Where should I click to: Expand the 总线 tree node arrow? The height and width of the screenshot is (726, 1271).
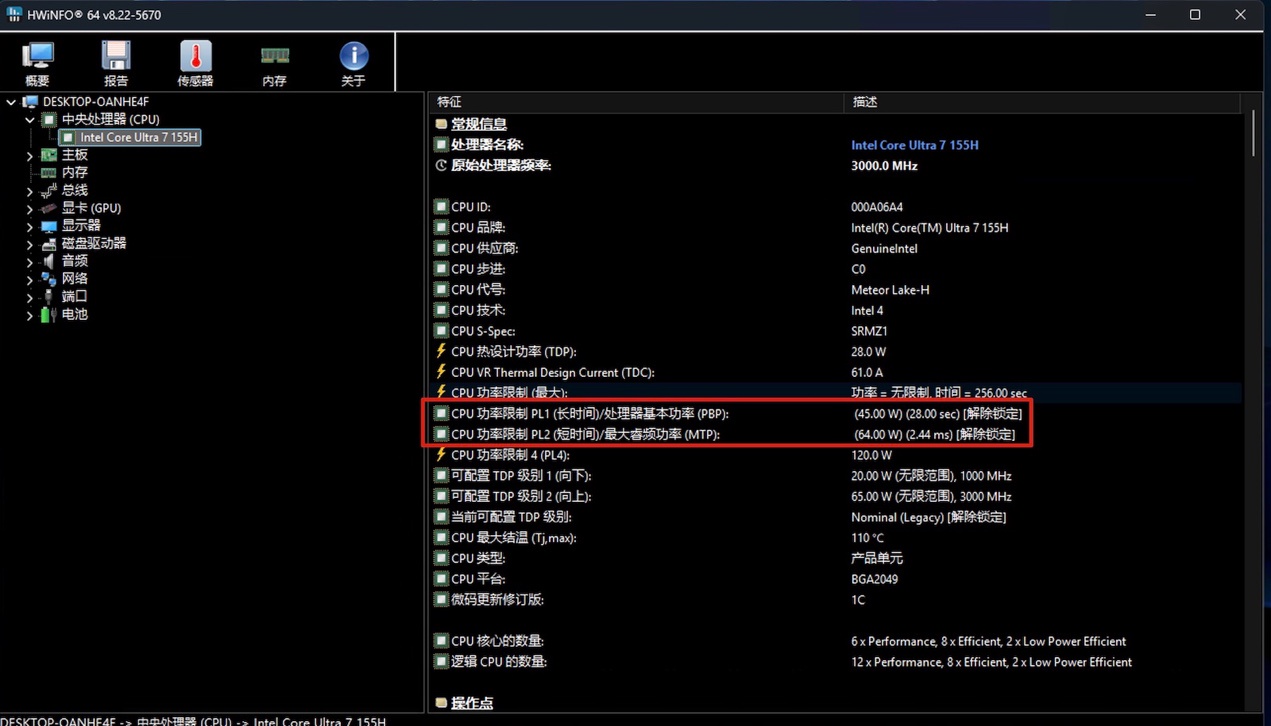[x=30, y=190]
